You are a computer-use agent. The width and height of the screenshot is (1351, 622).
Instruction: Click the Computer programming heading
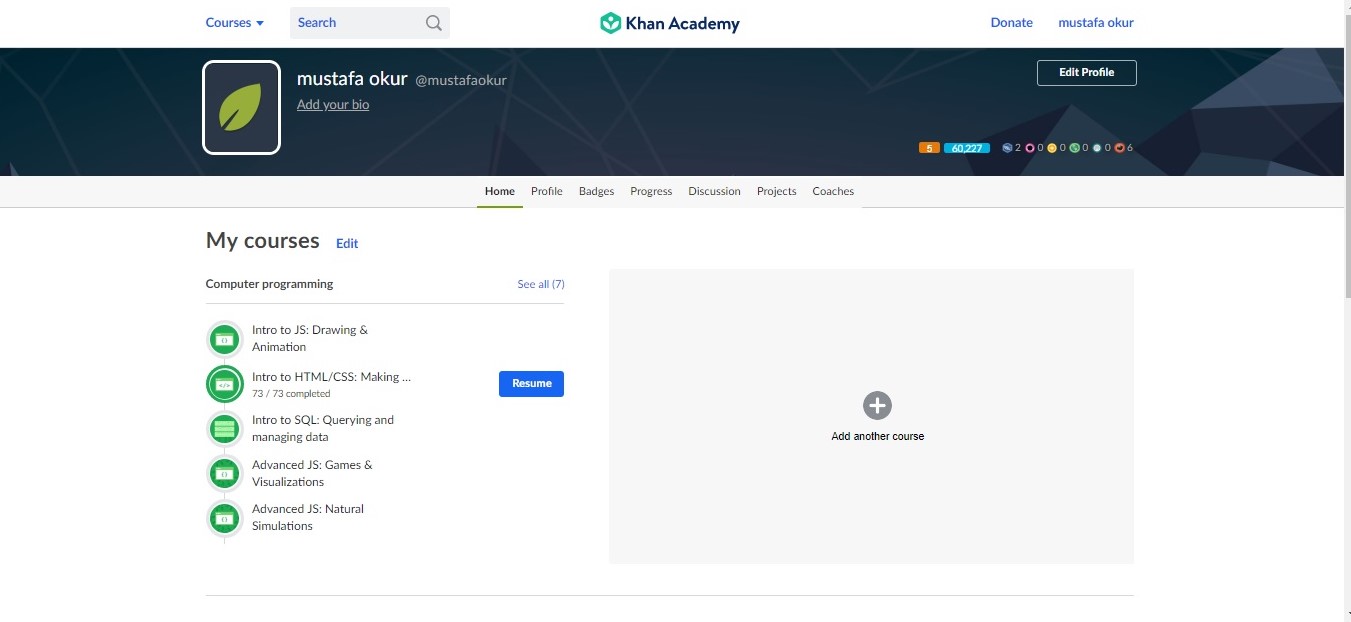[x=269, y=284]
